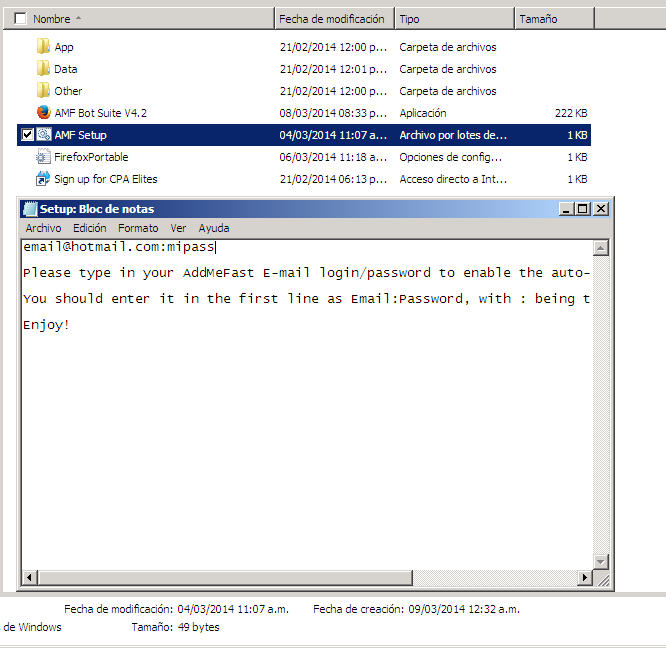Click the AMF Bot Suite V4.2 Firefox icon
Viewport: 666px width, 648px height.
click(x=43, y=113)
